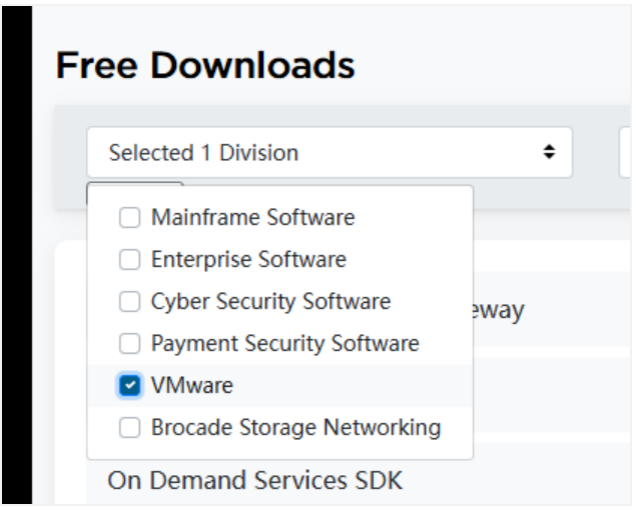Enable the Enterprise Software checkbox
Screen dimensions: 636x510
129,259
